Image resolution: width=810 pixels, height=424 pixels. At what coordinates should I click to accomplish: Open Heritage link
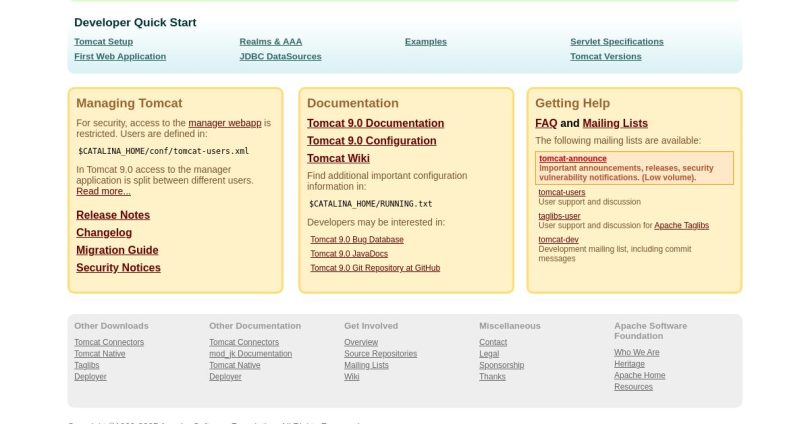[x=629, y=364]
